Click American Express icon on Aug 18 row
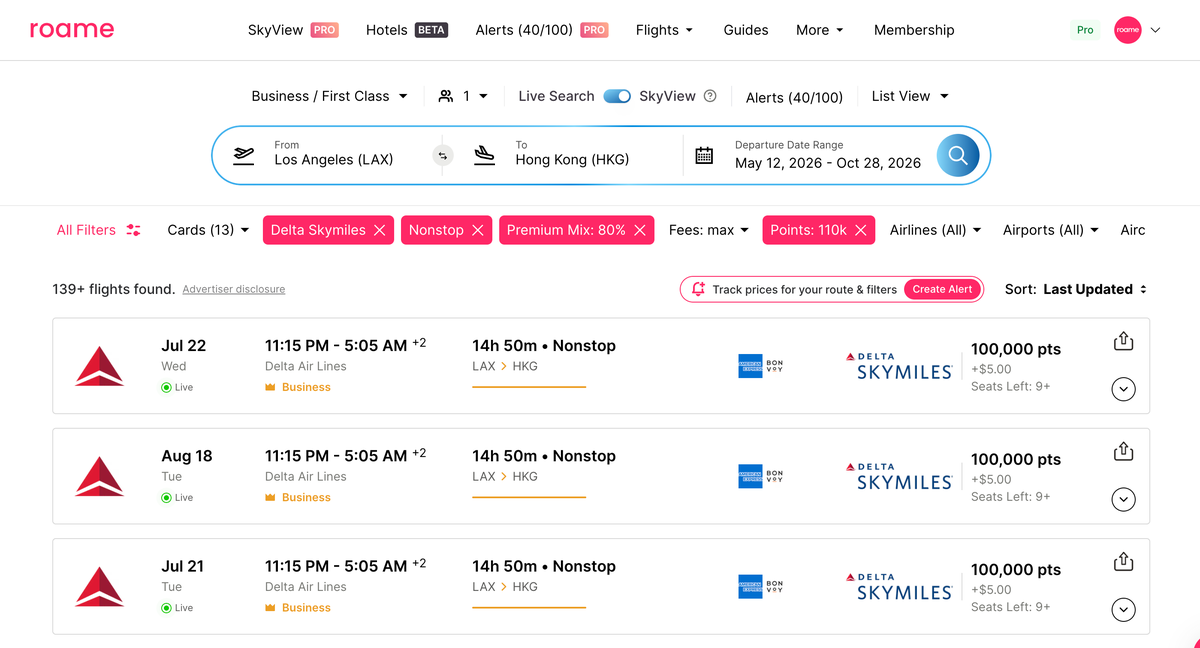 pyautogui.click(x=750, y=476)
